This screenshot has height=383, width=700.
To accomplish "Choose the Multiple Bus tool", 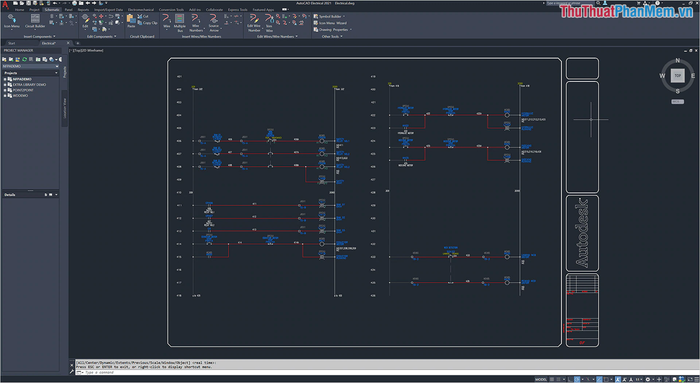I will point(180,22).
